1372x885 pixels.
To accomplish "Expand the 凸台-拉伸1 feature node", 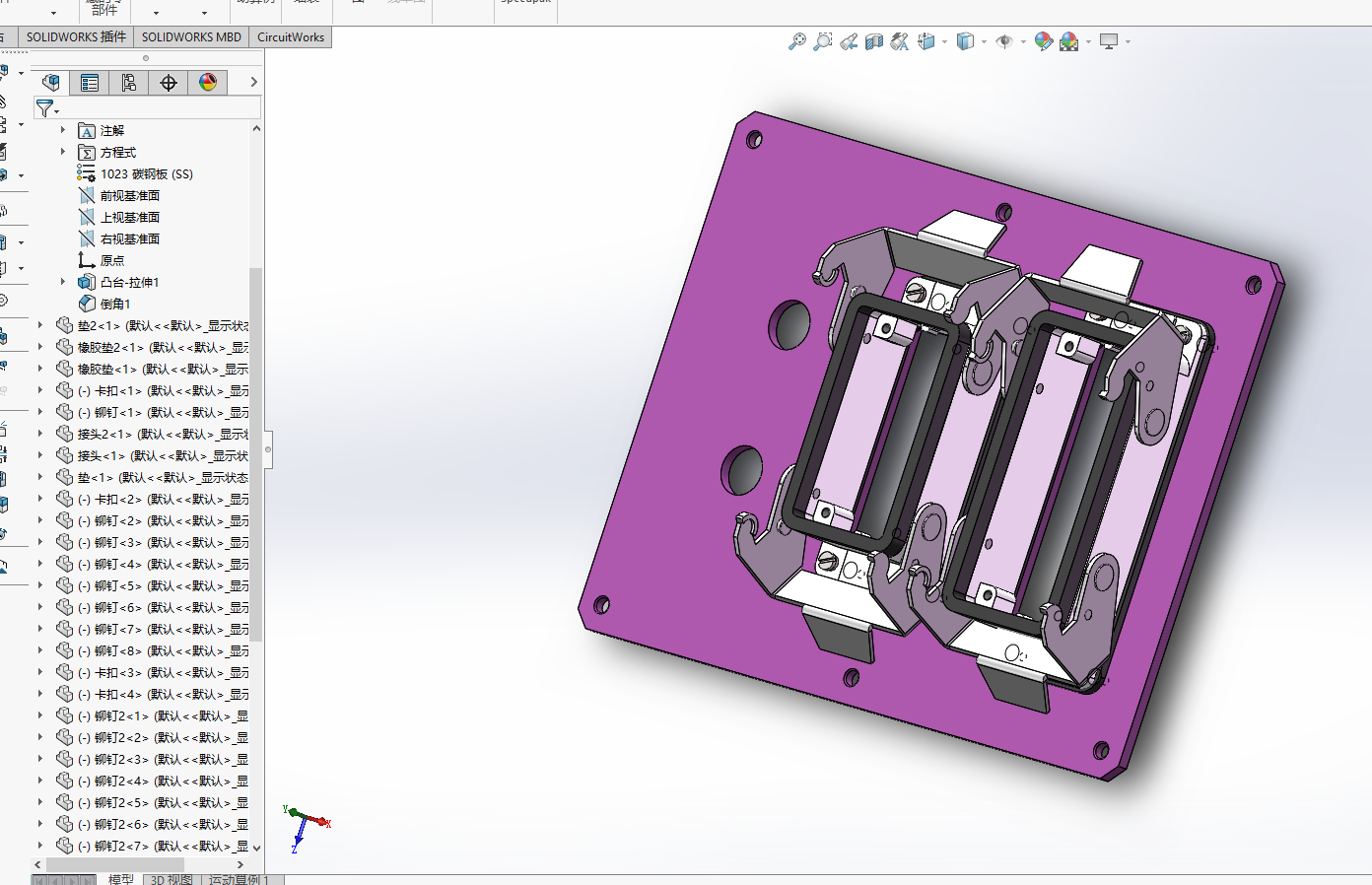I will [x=63, y=282].
